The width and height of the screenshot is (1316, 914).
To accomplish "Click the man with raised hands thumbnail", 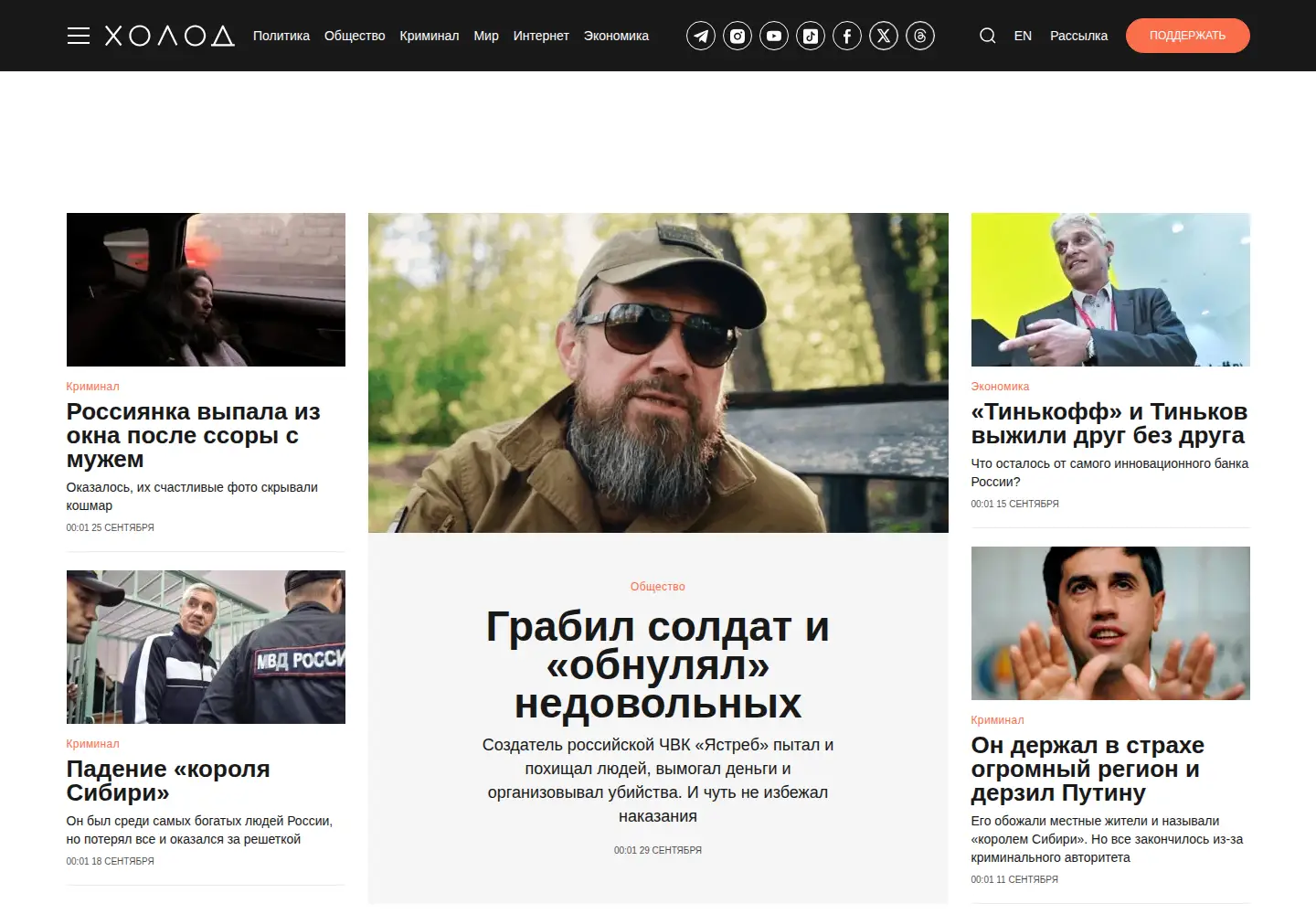I will click(x=1110, y=623).
